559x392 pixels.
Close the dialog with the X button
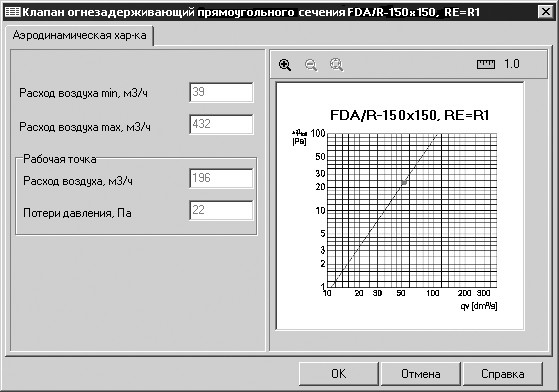pos(545,12)
